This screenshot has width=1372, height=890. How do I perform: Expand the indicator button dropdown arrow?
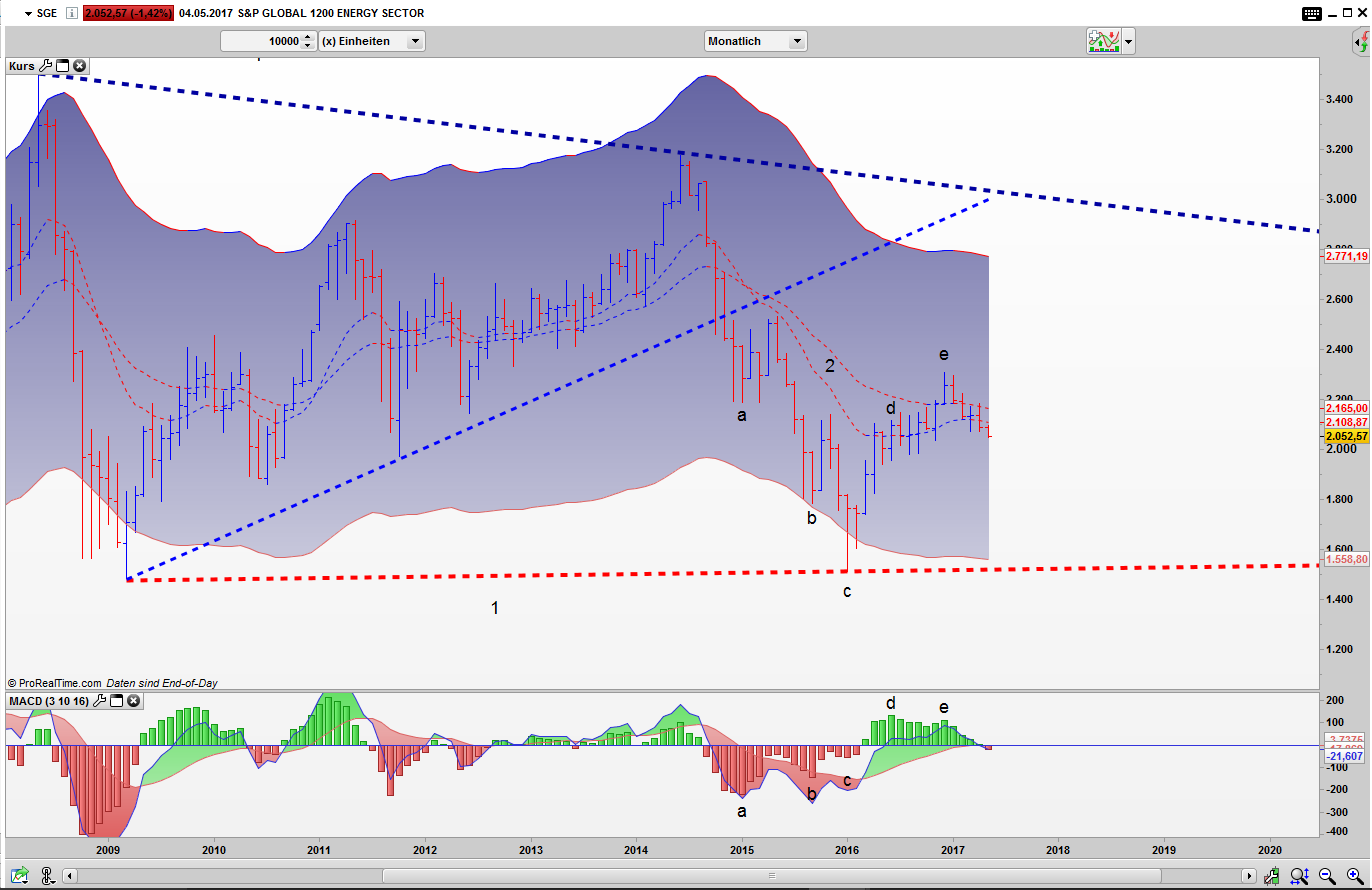[x=1129, y=41]
